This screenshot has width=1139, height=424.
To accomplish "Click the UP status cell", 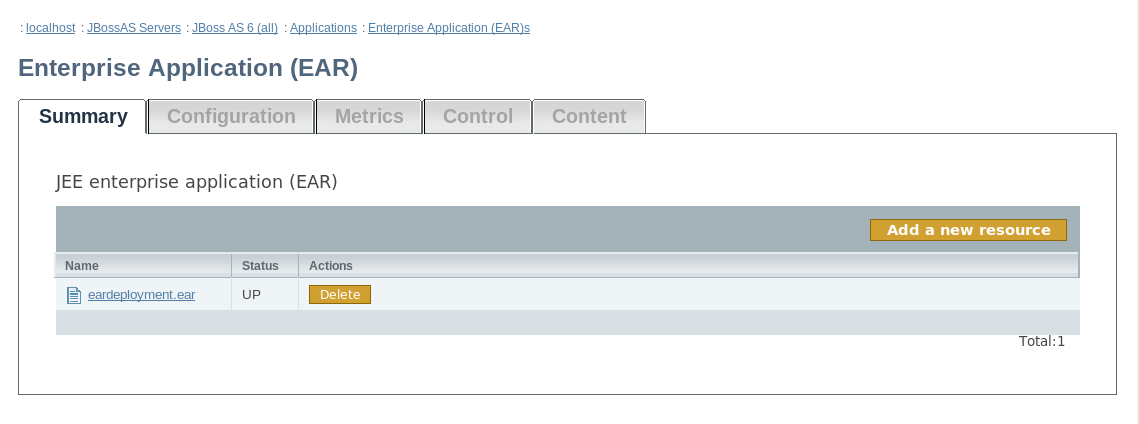I will coord(252,295).
